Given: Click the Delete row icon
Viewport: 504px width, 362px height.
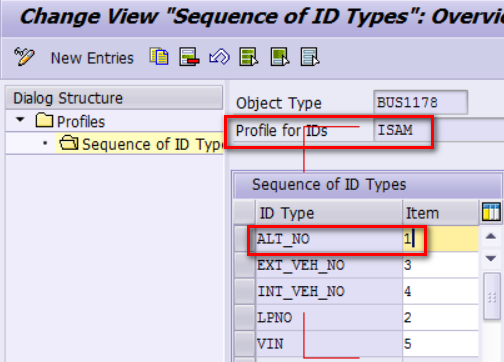Looking at the screenshot, I should [x=189, y=57].
